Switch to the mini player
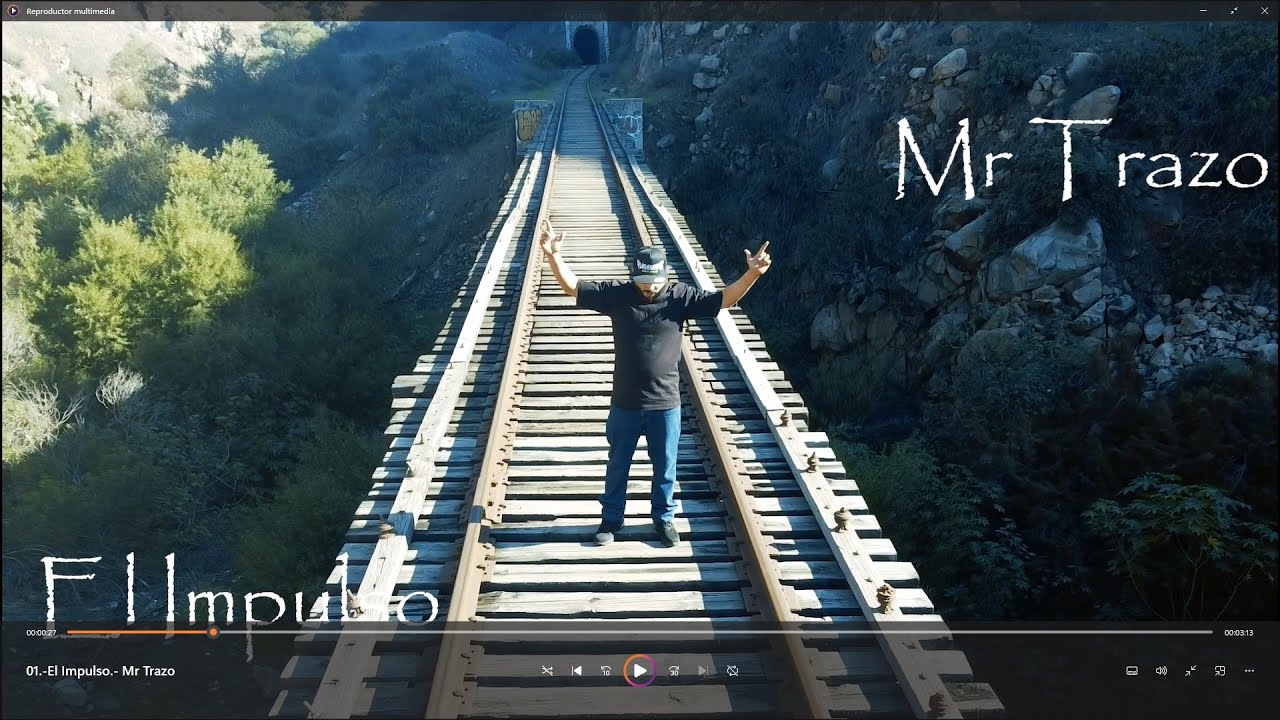This screenshot has height=720, width=1280. click(1220, 671)
